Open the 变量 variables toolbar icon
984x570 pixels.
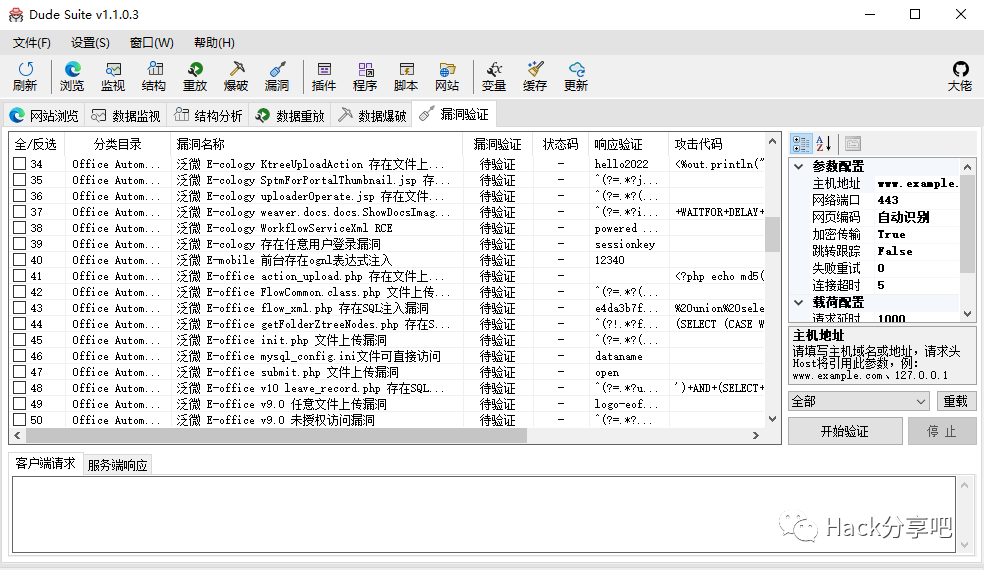[494, 77]
